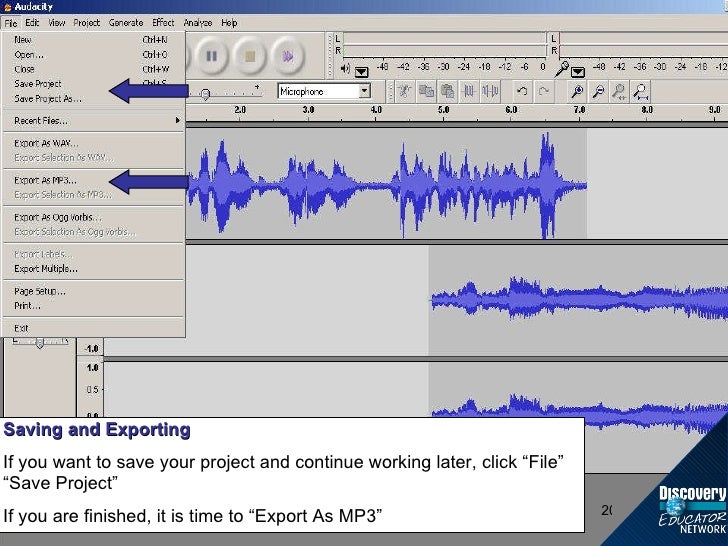Choose Page Setup... from File menu
Screen dimensions: 728x546
(93, 291)
